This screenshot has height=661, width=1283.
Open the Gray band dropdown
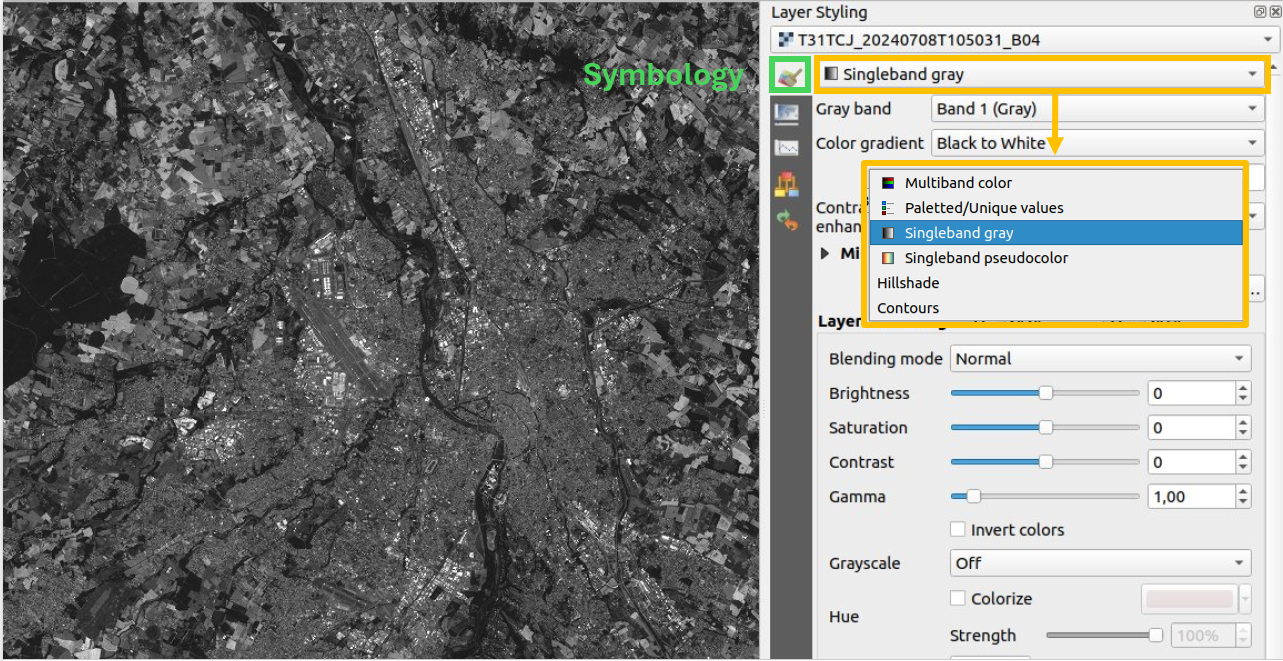click(1097, 109)
